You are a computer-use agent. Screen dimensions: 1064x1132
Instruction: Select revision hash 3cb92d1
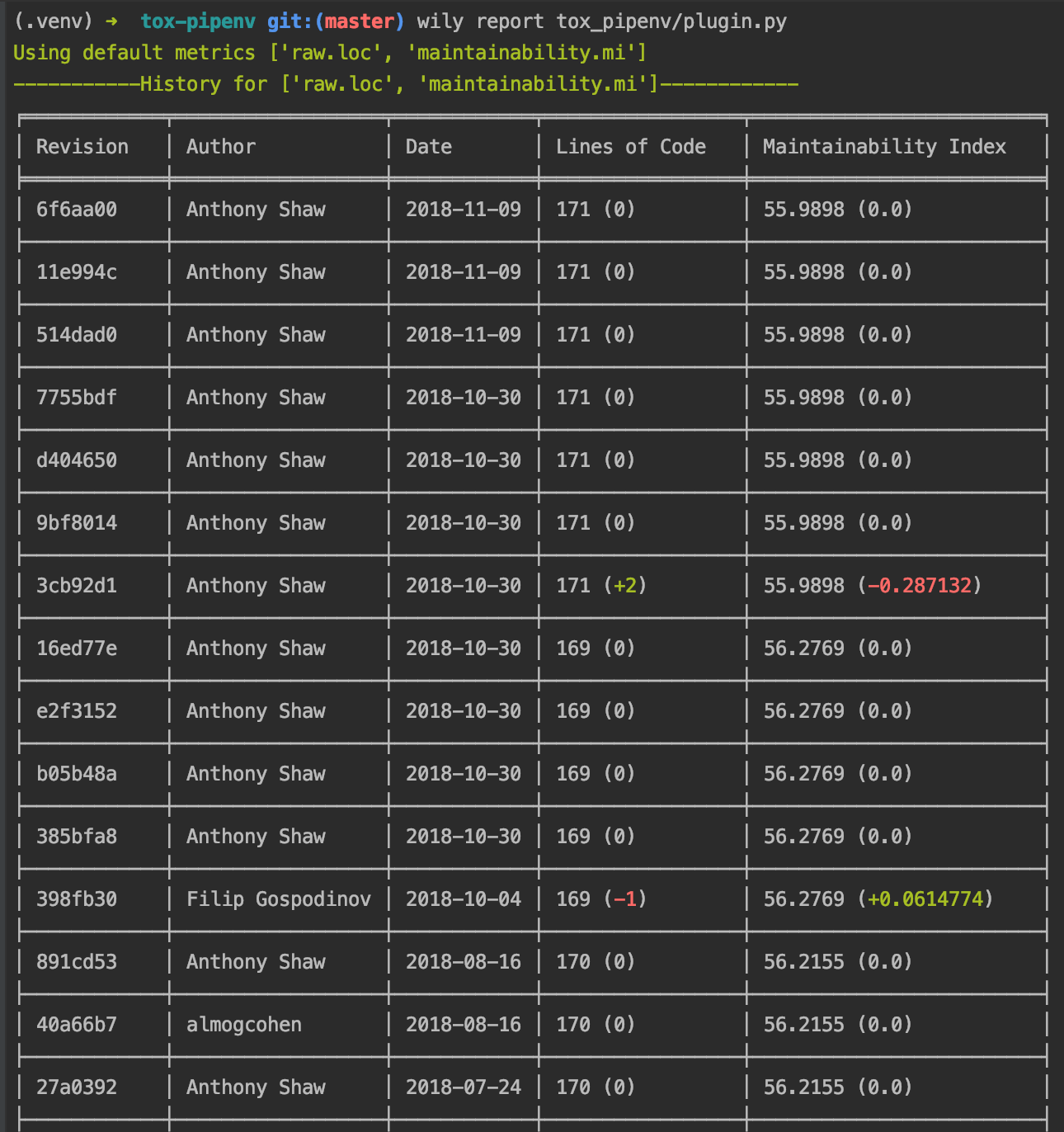pyautogui.click(x=77, y=586)
